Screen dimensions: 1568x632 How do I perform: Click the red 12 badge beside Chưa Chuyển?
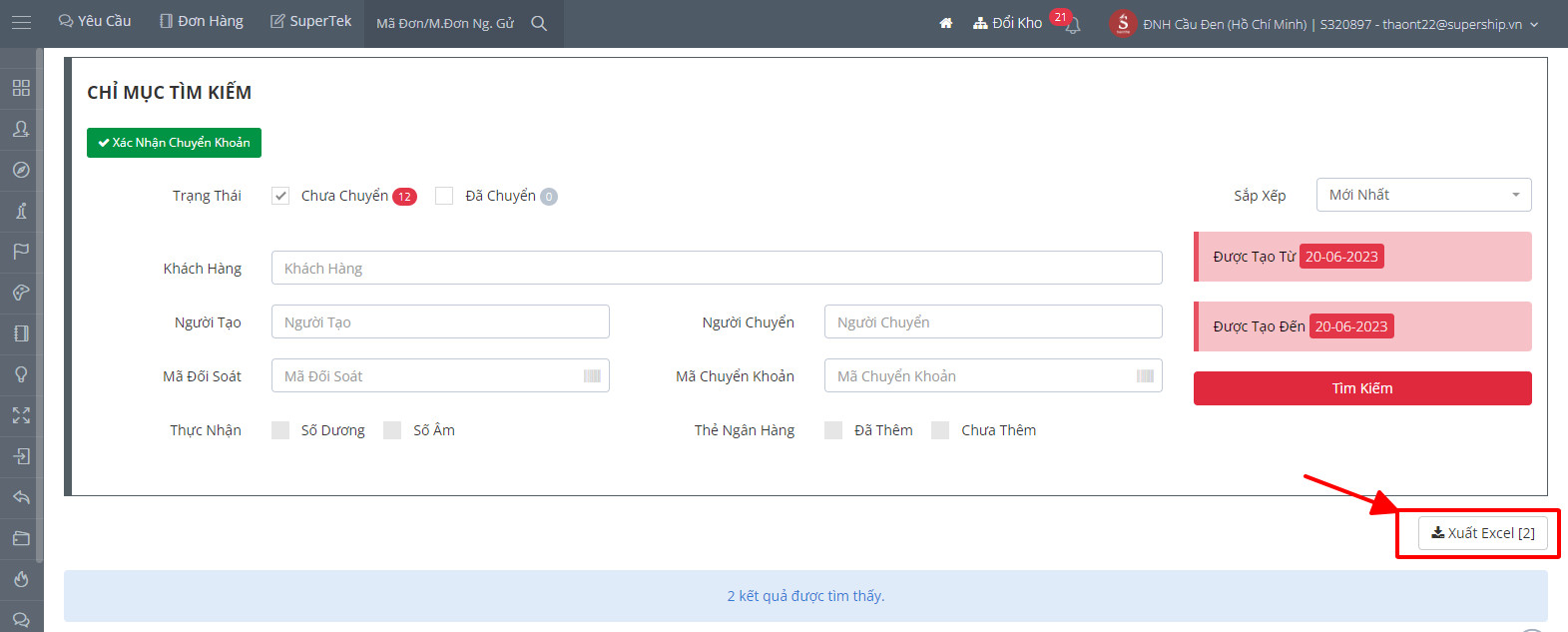pos(404,197)
